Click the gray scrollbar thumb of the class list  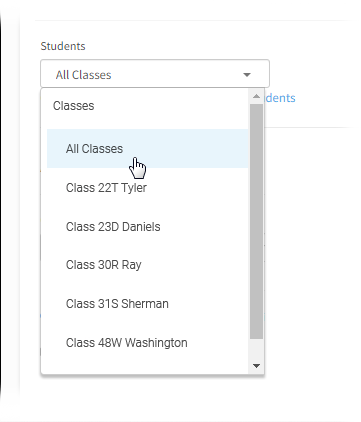[x=256, y=221]
